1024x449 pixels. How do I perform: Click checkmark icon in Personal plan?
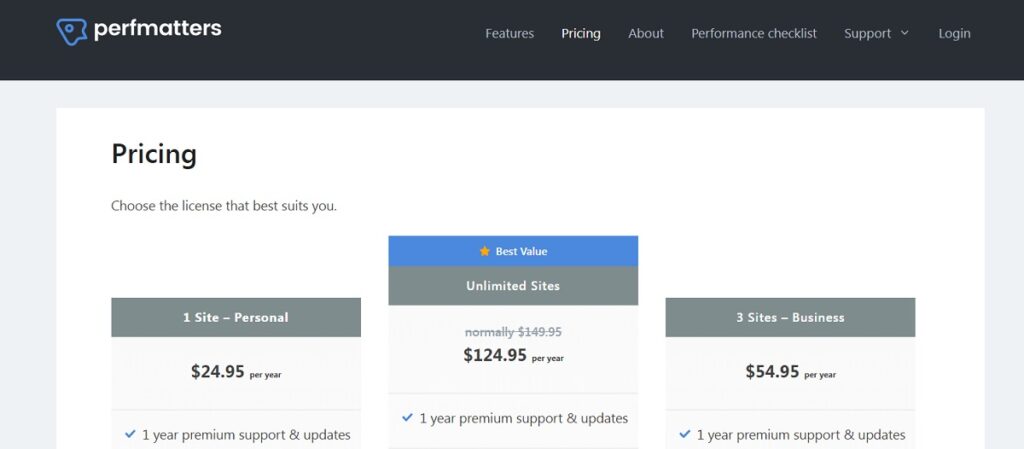(130, 434)
